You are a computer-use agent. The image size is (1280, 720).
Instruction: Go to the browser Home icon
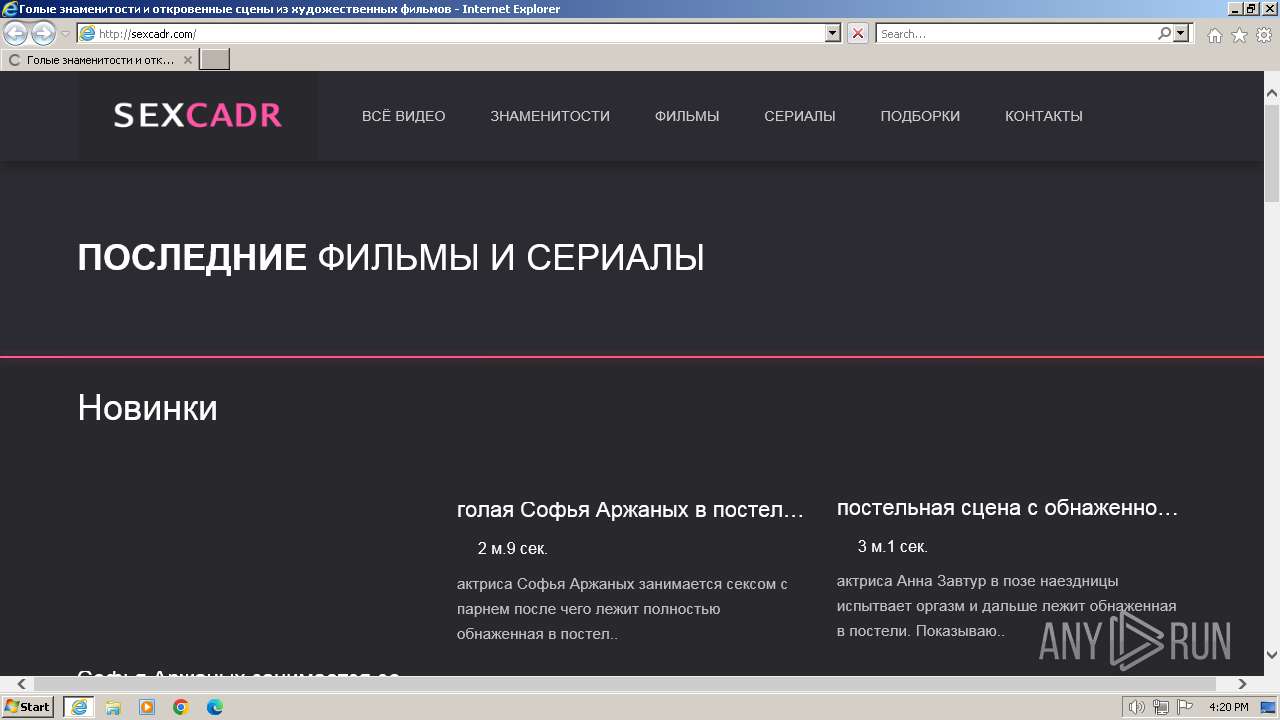[x=1214, y=35]
